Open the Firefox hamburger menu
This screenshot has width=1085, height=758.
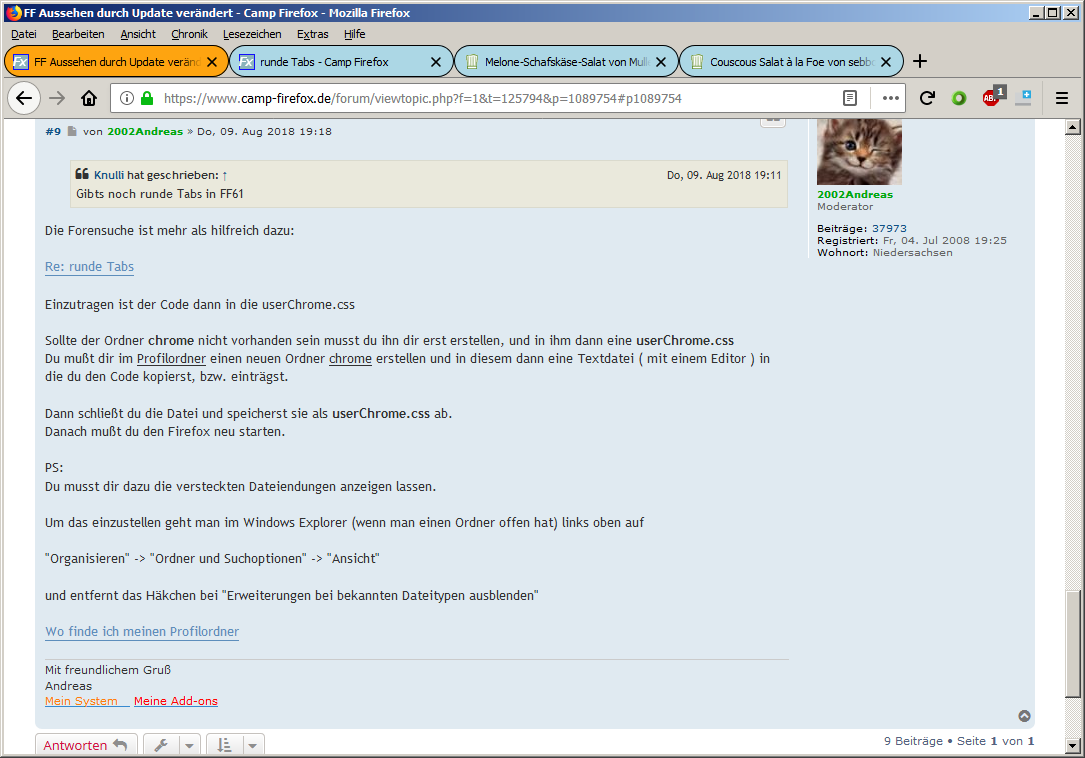point(1062,98)
